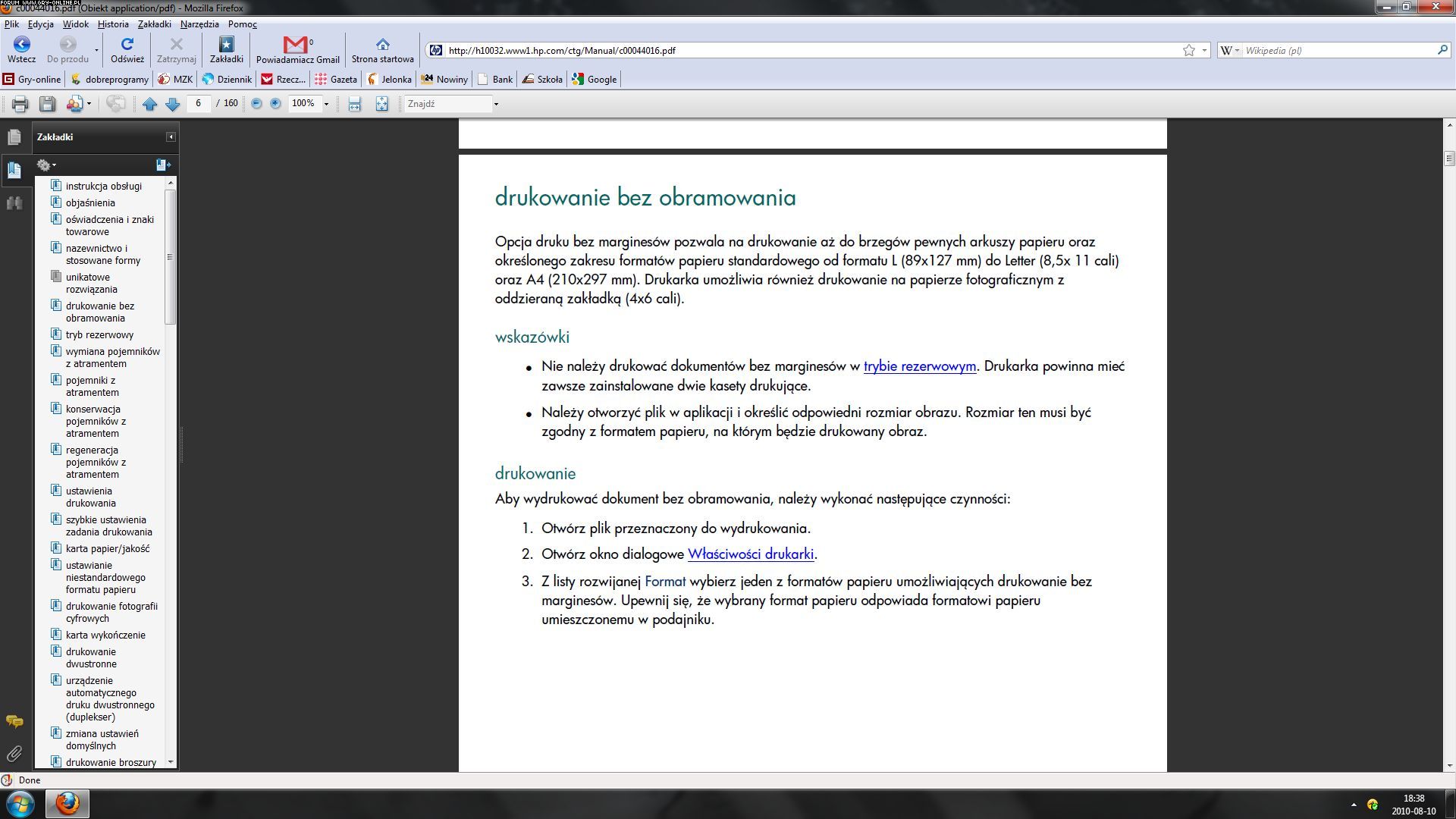Select 'karta papier/jakość' bookmark
The image size is (1456, 819).
108,548
